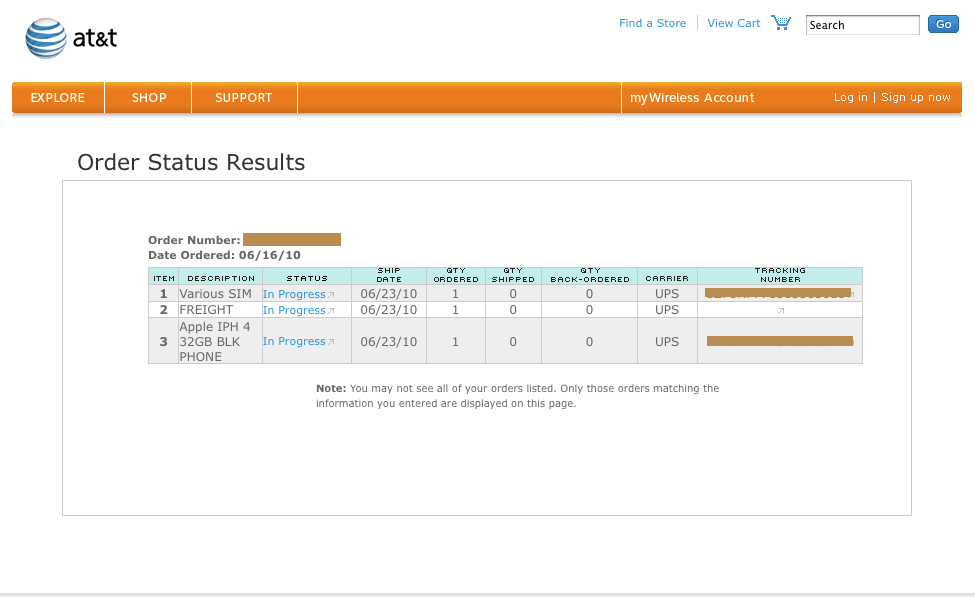Open tracking number for Apple IPH 4 row
This screenshot has width=975, height=597.
tap(780, 341)
